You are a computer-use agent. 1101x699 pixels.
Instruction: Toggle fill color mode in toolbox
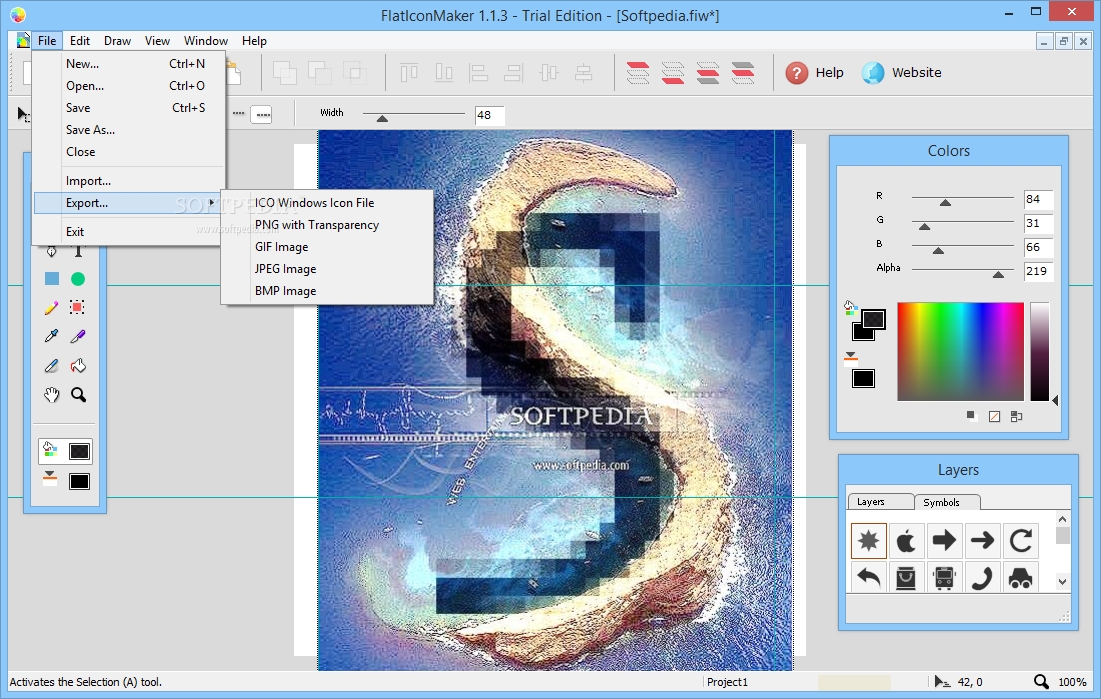coord(49,451)
